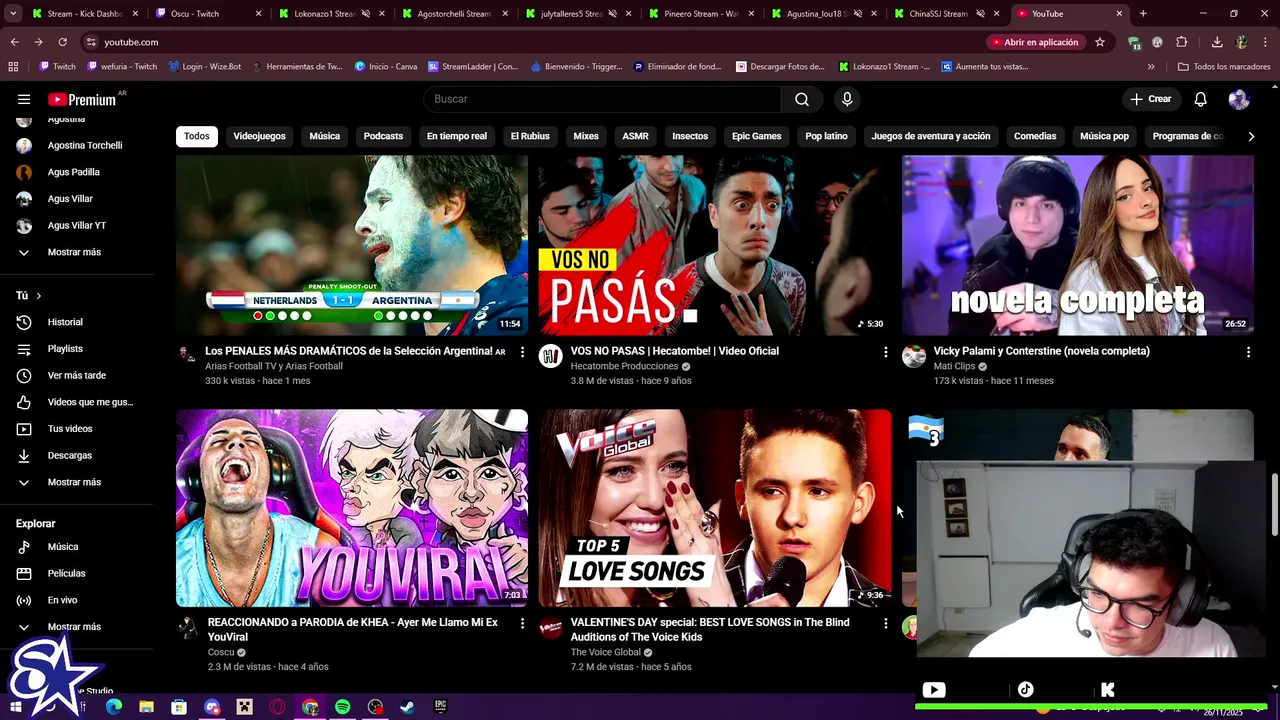Viewport: 1280px width, 720px height.
Task: Expand hidden bookmarks overflow chevron
Action: click(1151, 67)
